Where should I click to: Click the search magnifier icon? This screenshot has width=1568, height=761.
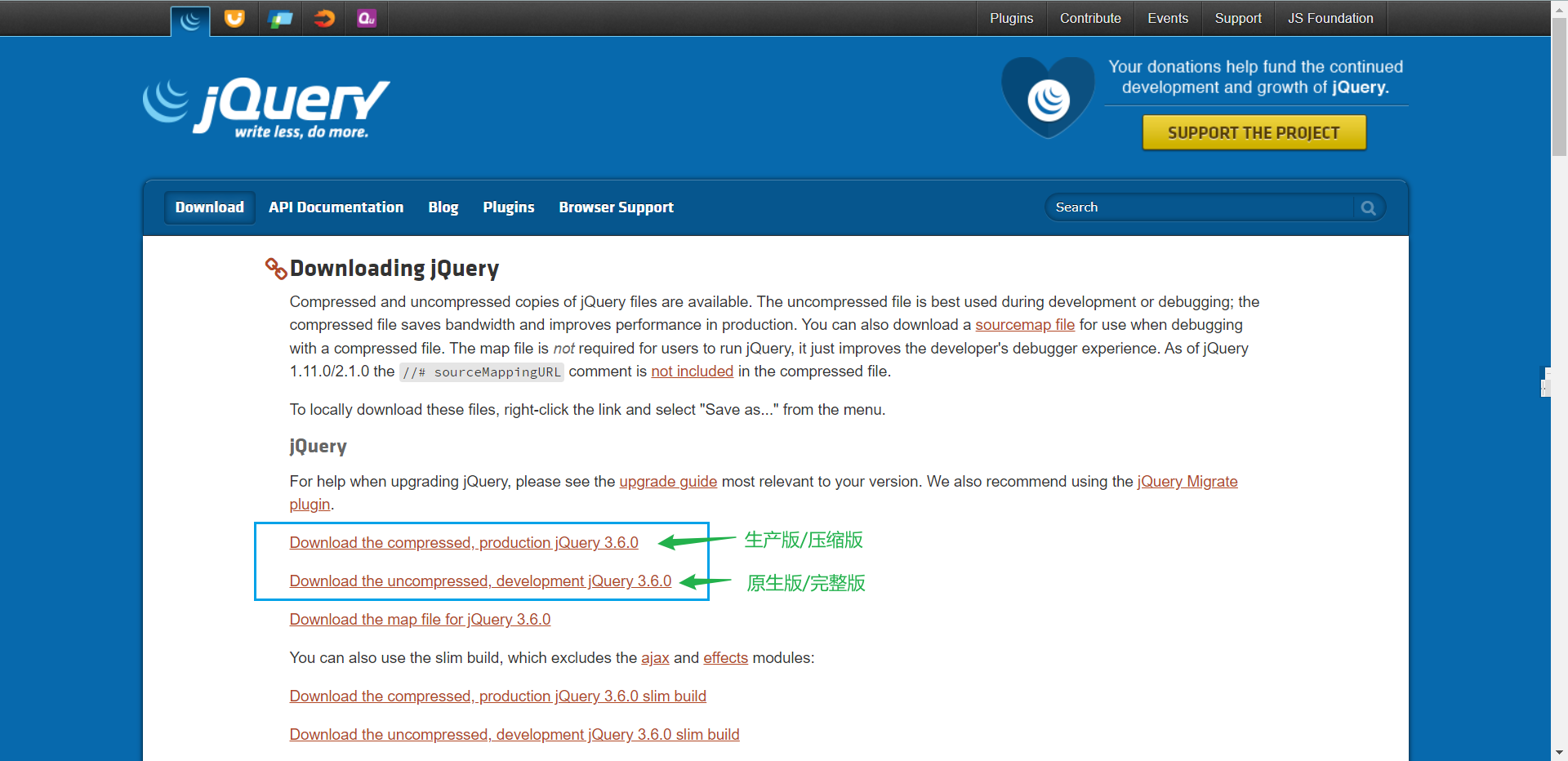click(x=1369, y=208)
